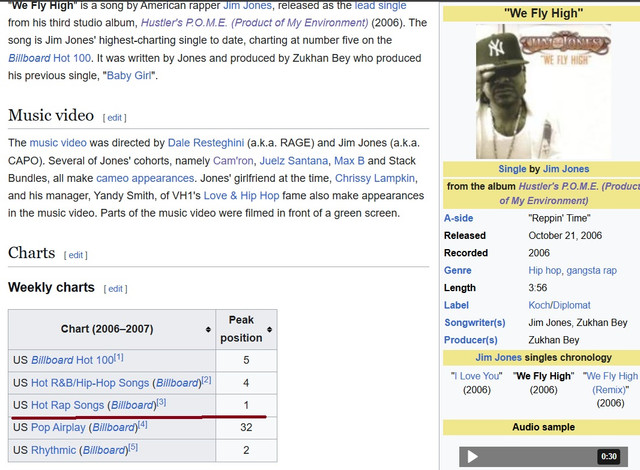Viewport: 640px width, 470px height.
Task: Open the Rhythmic chart link
Action: click(x=53, y=450)
